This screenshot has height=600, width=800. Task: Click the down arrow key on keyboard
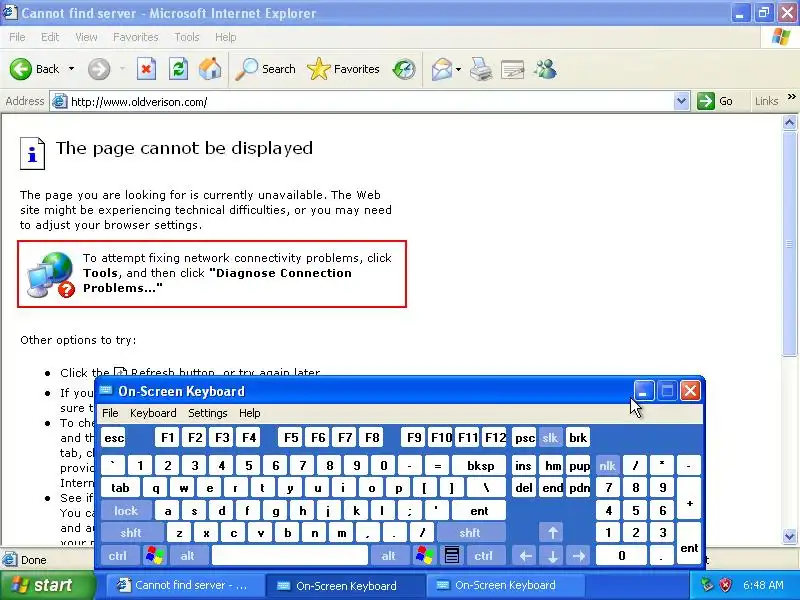tap(553, 555)
